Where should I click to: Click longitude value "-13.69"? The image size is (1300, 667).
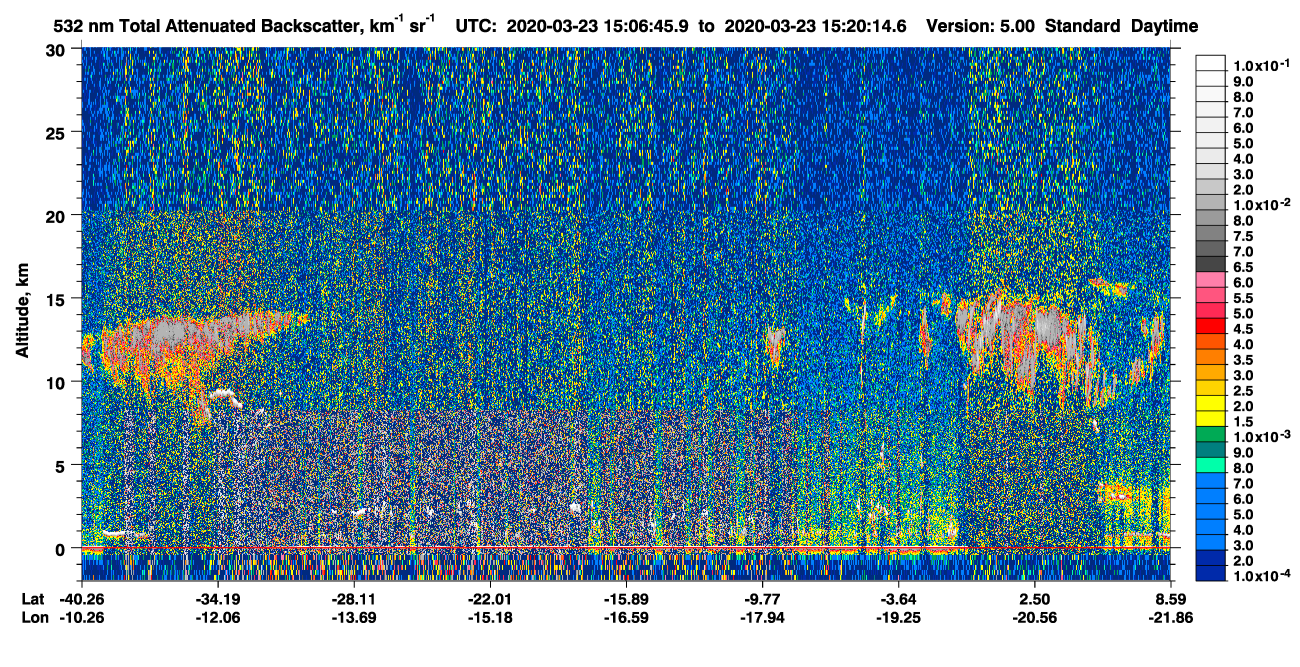pos(354,618)
